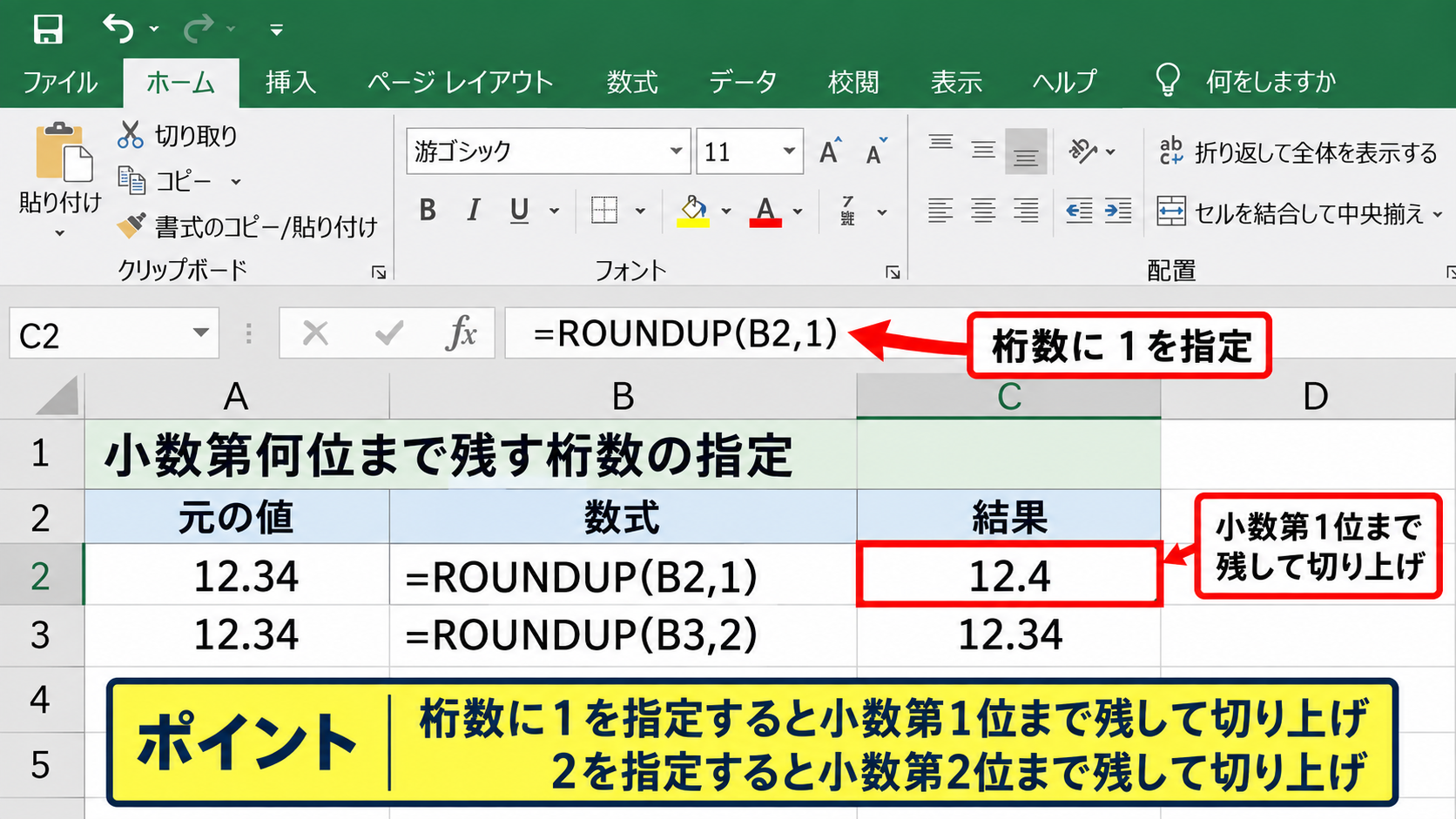Image resolution: width=1456 pixels, height=819 pixels.
Task: Click the Decrease Indent icon
Action: (x=1079, y=211)
